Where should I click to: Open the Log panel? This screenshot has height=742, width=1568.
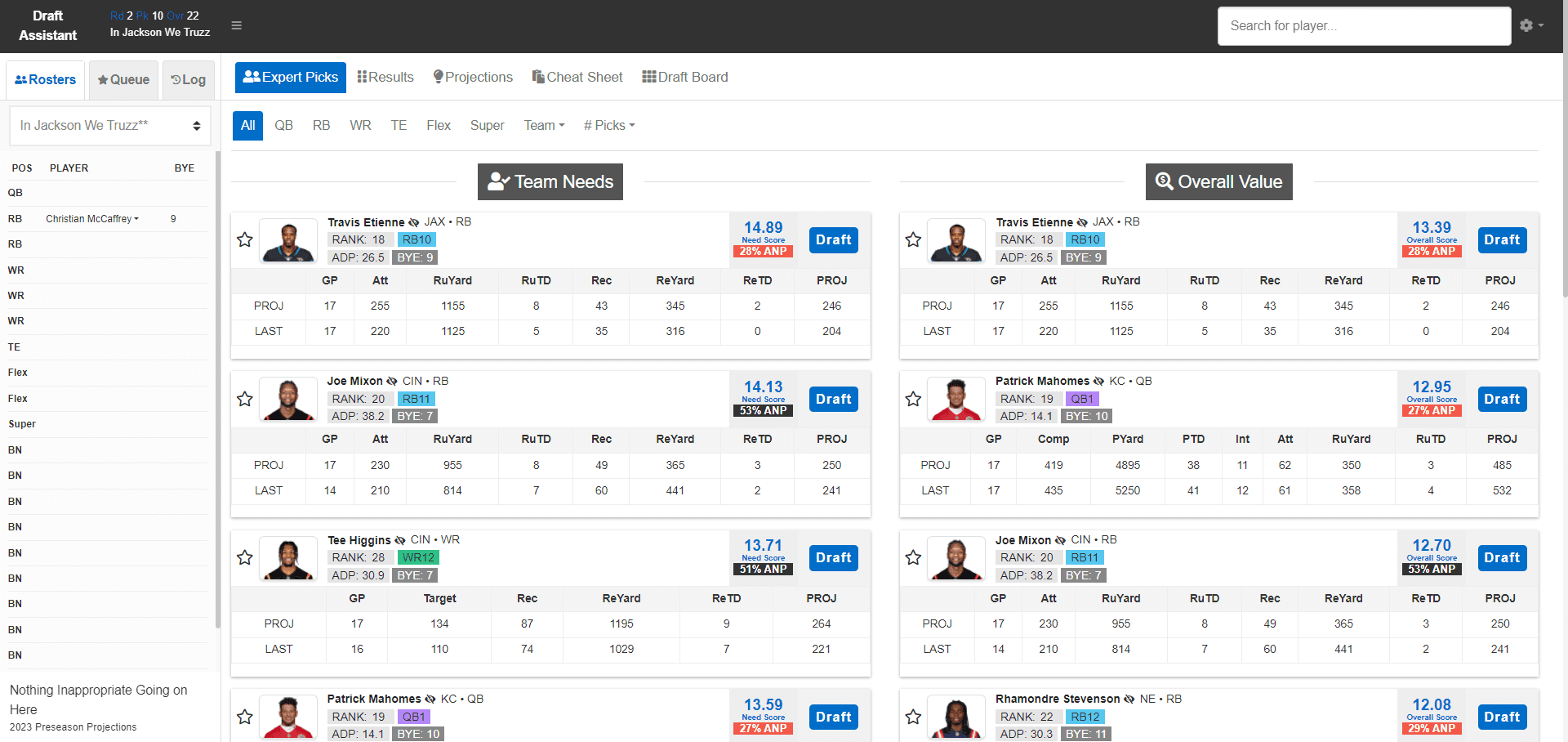(x=188, y=79)
